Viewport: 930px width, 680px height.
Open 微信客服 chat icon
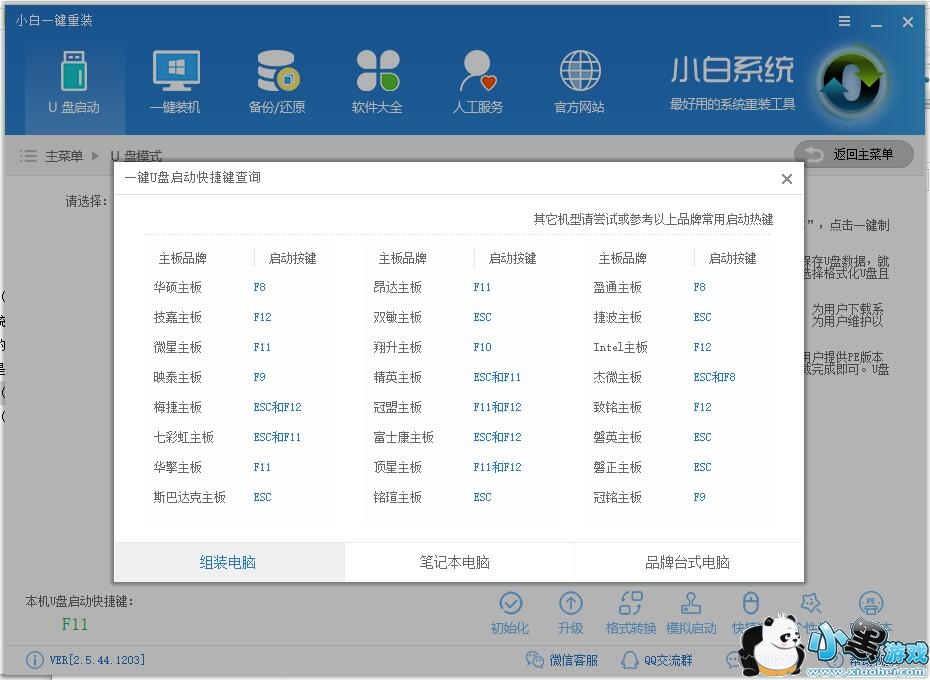click(535, 660)
